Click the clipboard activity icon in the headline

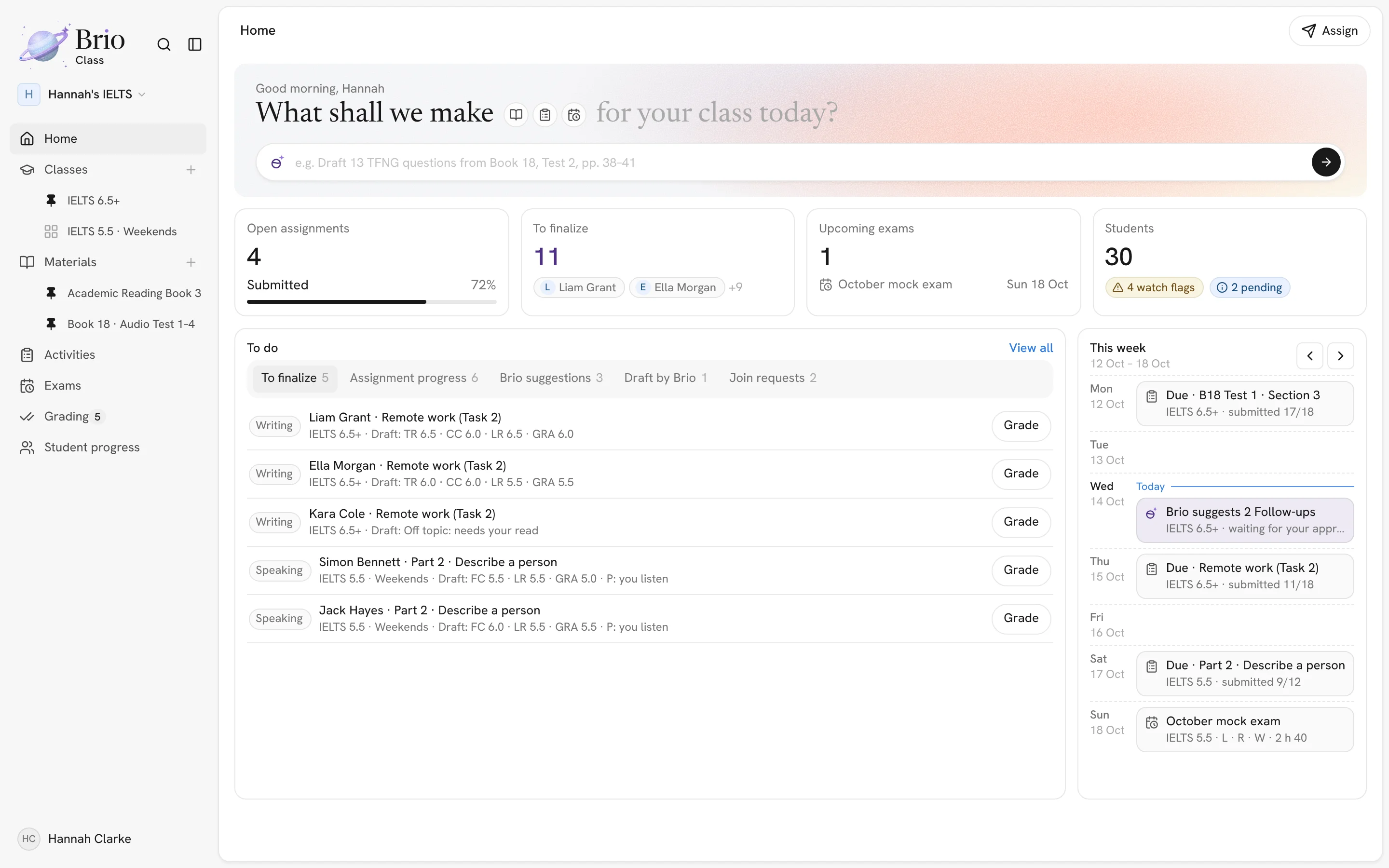545,115
